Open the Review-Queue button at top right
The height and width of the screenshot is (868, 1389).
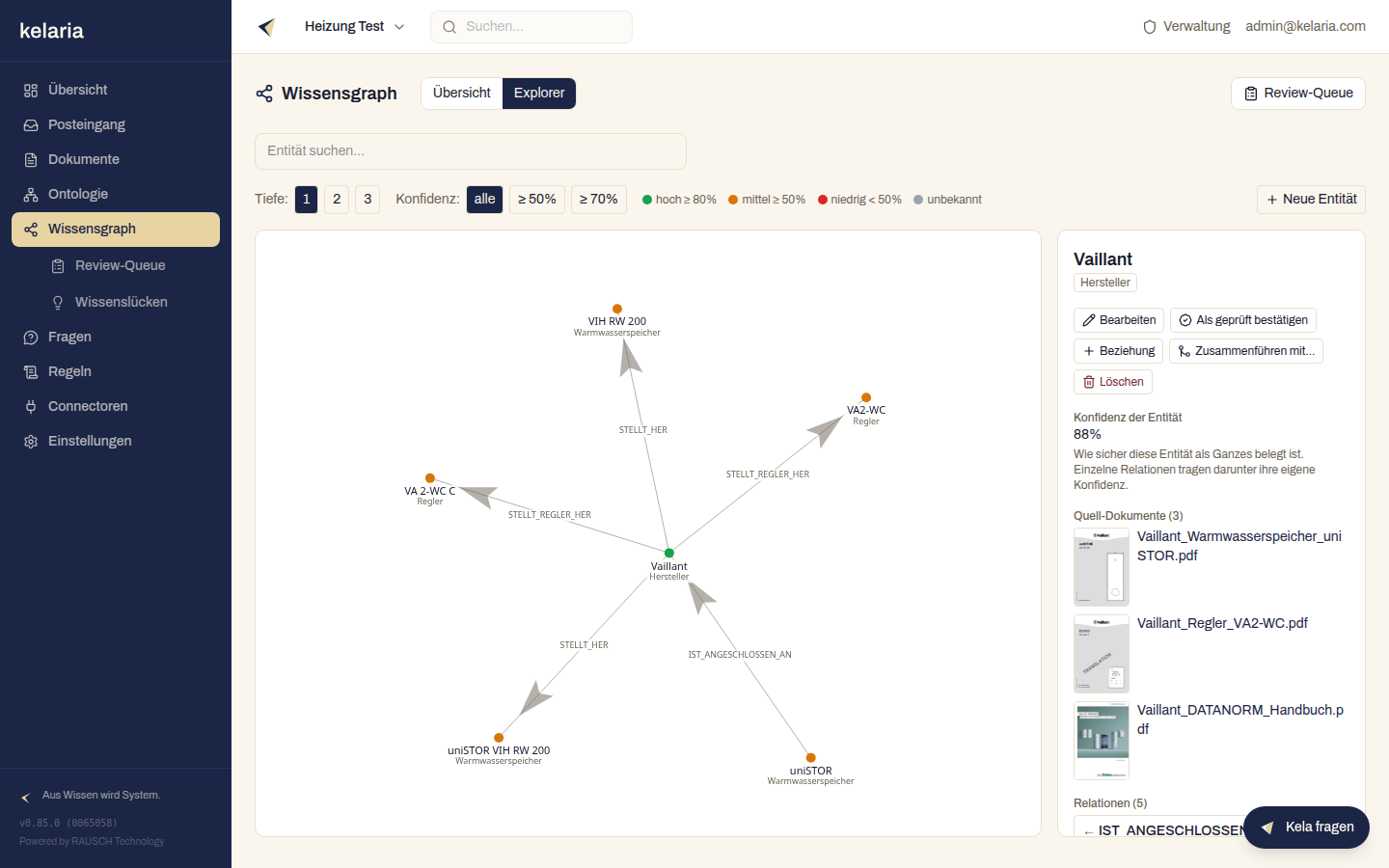[1298, 94]
